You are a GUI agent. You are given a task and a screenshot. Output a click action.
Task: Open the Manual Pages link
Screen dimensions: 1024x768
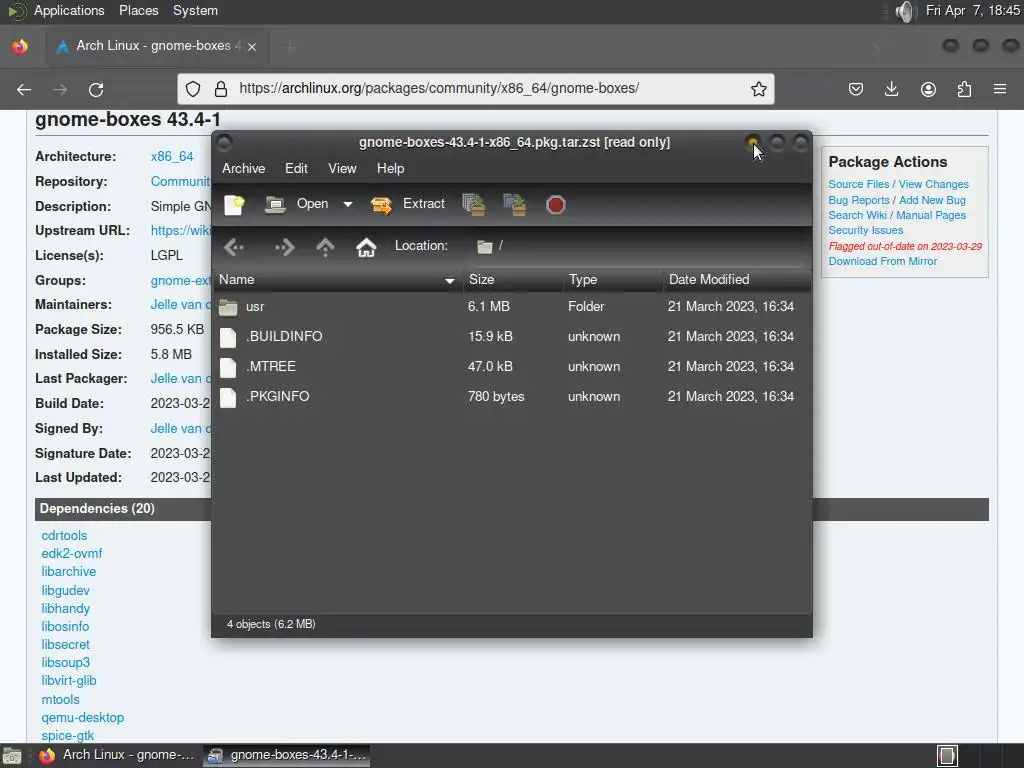[x=931, y=215]
